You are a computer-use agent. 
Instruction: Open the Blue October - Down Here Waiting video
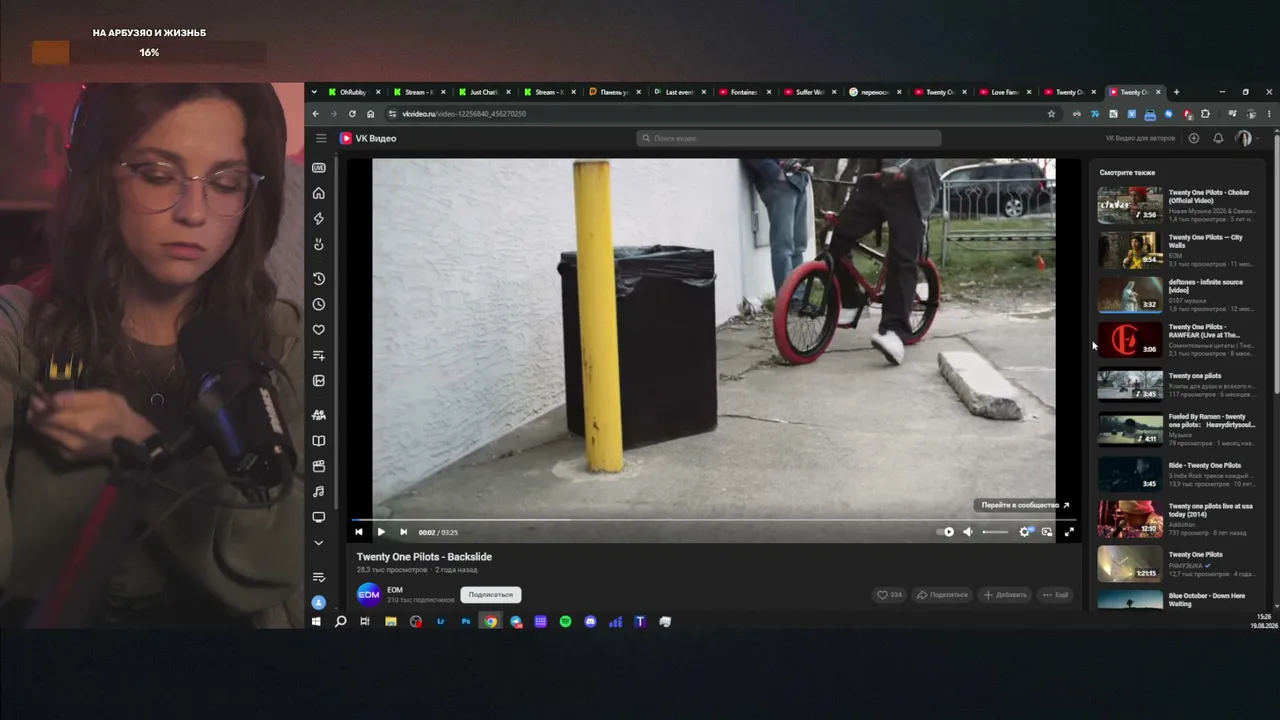(1175, 600)
